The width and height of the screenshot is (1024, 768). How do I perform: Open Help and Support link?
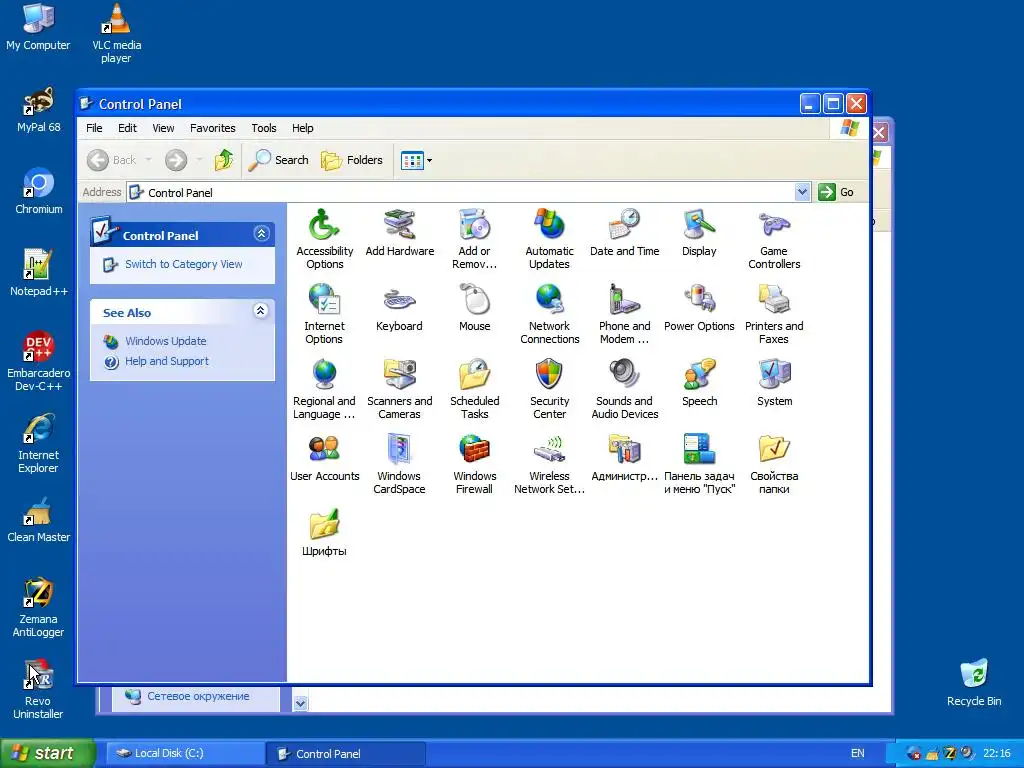pyautogui.click(x=167, y=361)
